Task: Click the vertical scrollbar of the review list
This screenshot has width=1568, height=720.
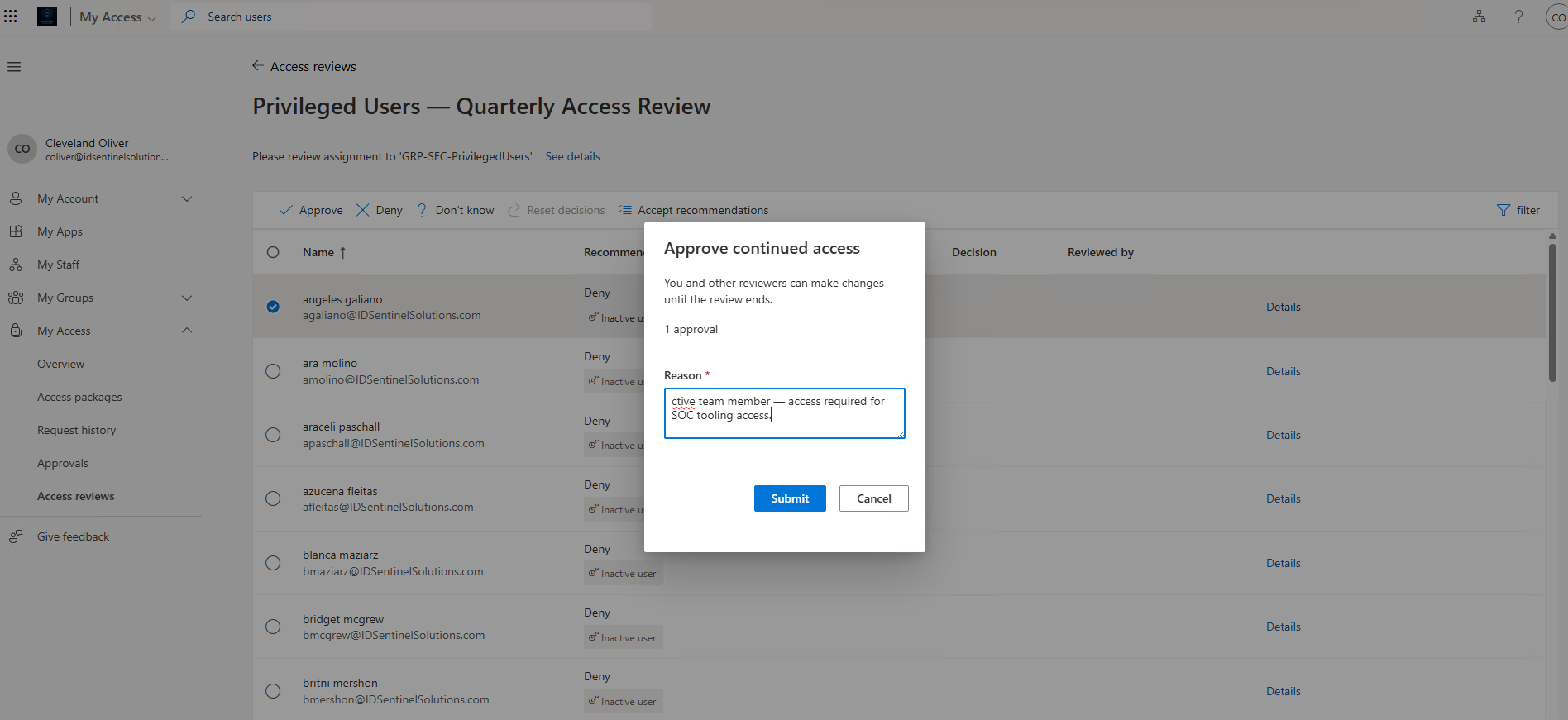Action: point(1552,312)
